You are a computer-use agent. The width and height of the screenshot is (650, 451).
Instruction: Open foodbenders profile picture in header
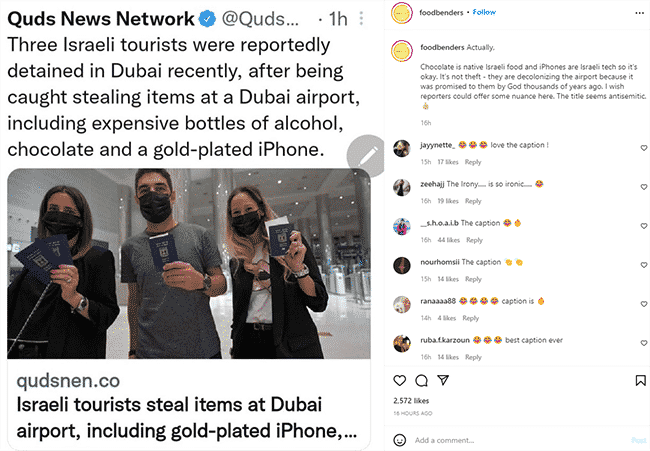click(x=402, y=13)
